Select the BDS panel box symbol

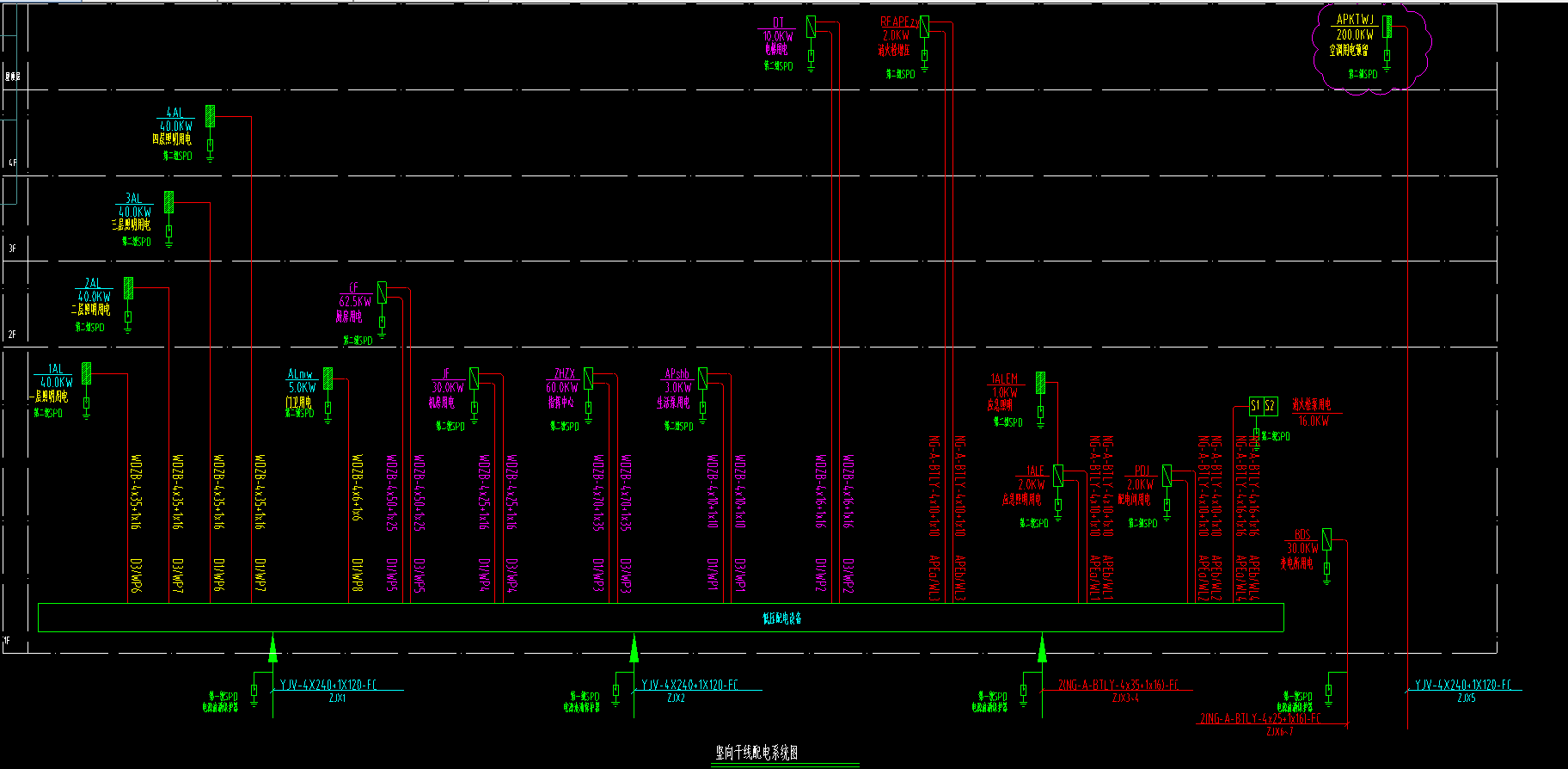[x=1326, y=539]
